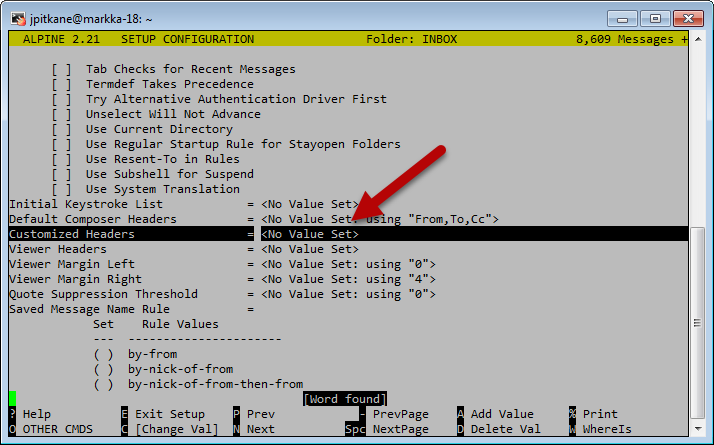The height and width of the screenshot is (445, 714).
Task: Toggle Use Resent-To in Rules checkbox
Action: [61, 159]
